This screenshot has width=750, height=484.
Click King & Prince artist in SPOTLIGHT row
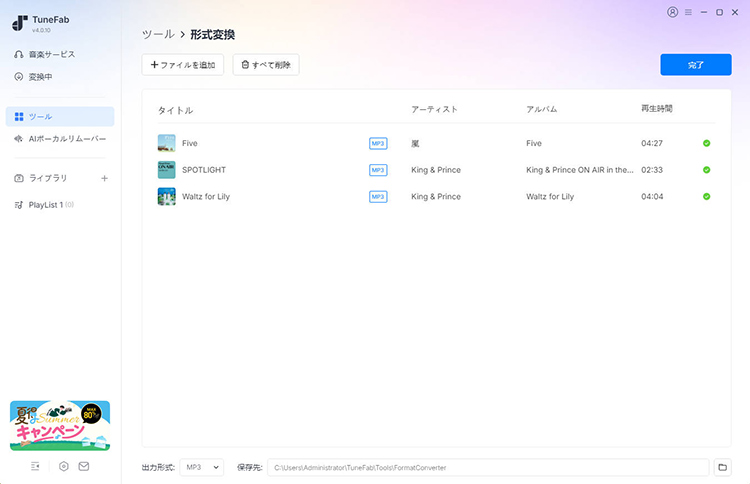[x=436, y=170]
